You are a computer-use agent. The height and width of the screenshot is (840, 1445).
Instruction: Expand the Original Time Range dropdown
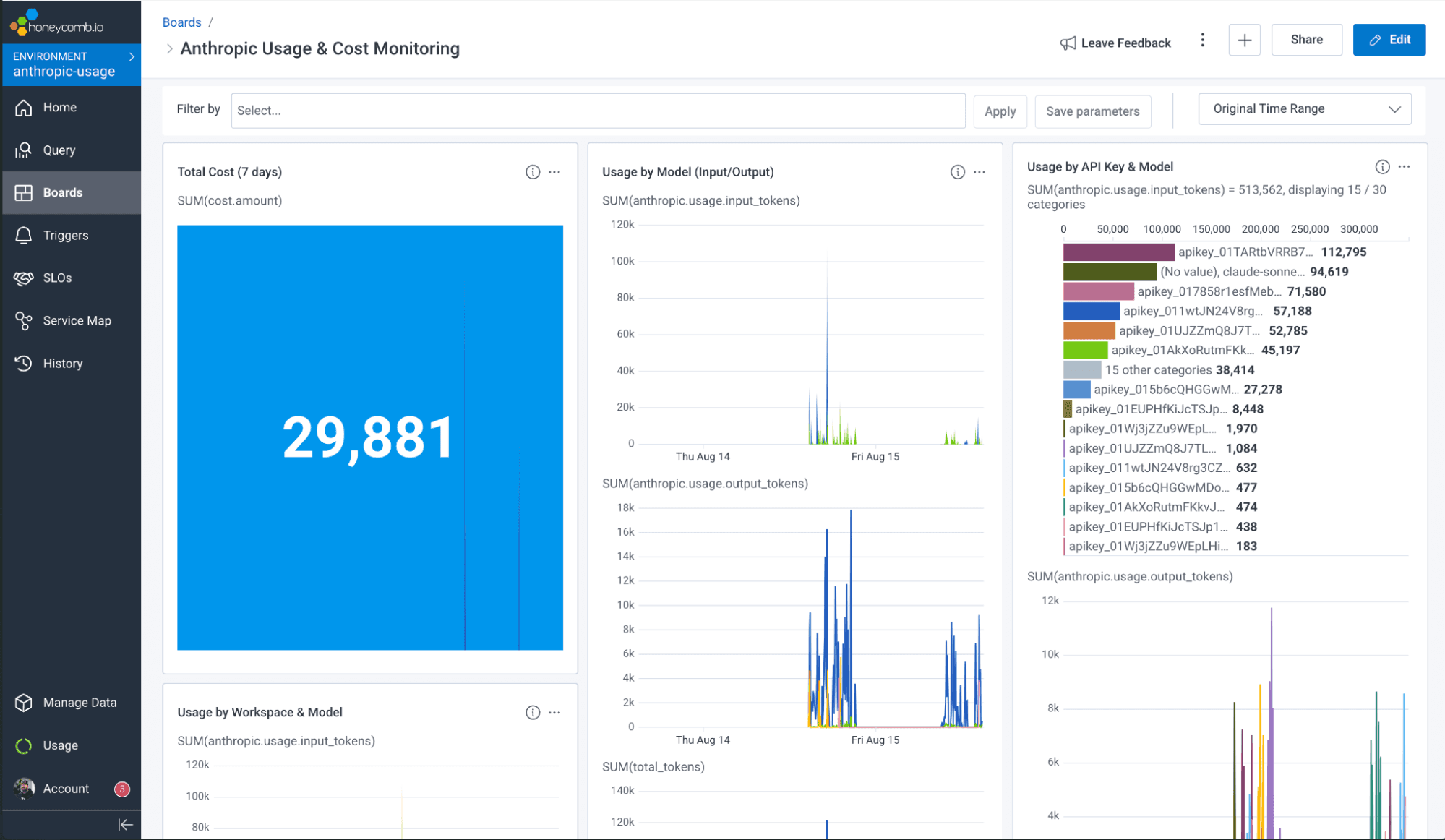click(1305, 109)
